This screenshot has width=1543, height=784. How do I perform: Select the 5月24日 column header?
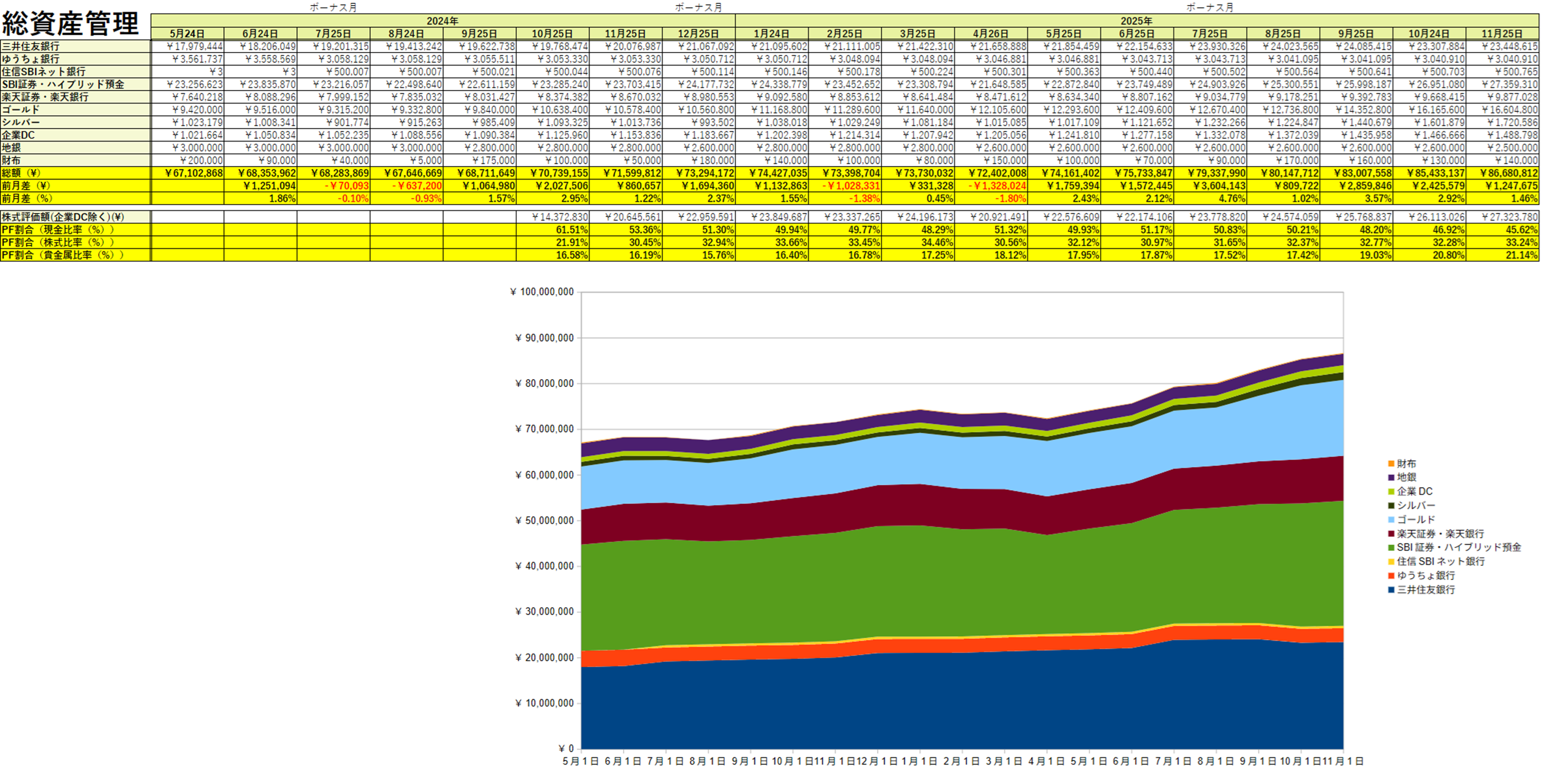point(187,34)
